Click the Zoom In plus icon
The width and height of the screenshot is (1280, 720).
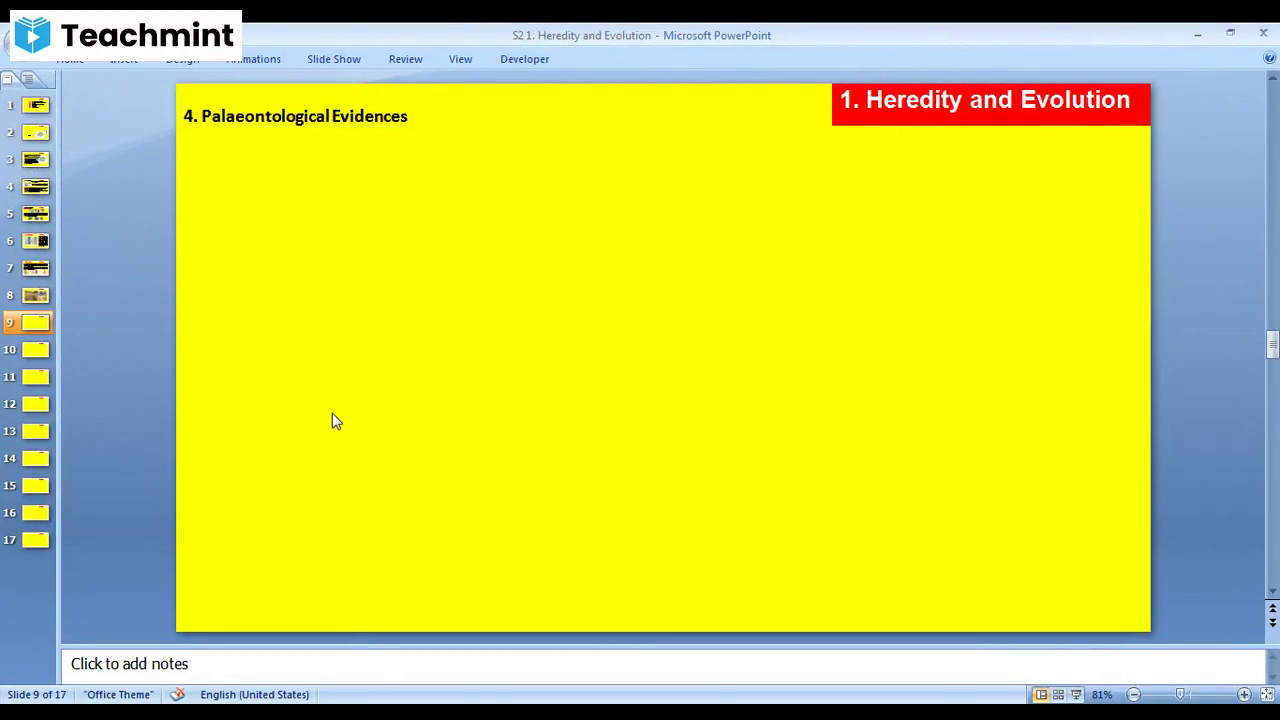coord(1243,694)
